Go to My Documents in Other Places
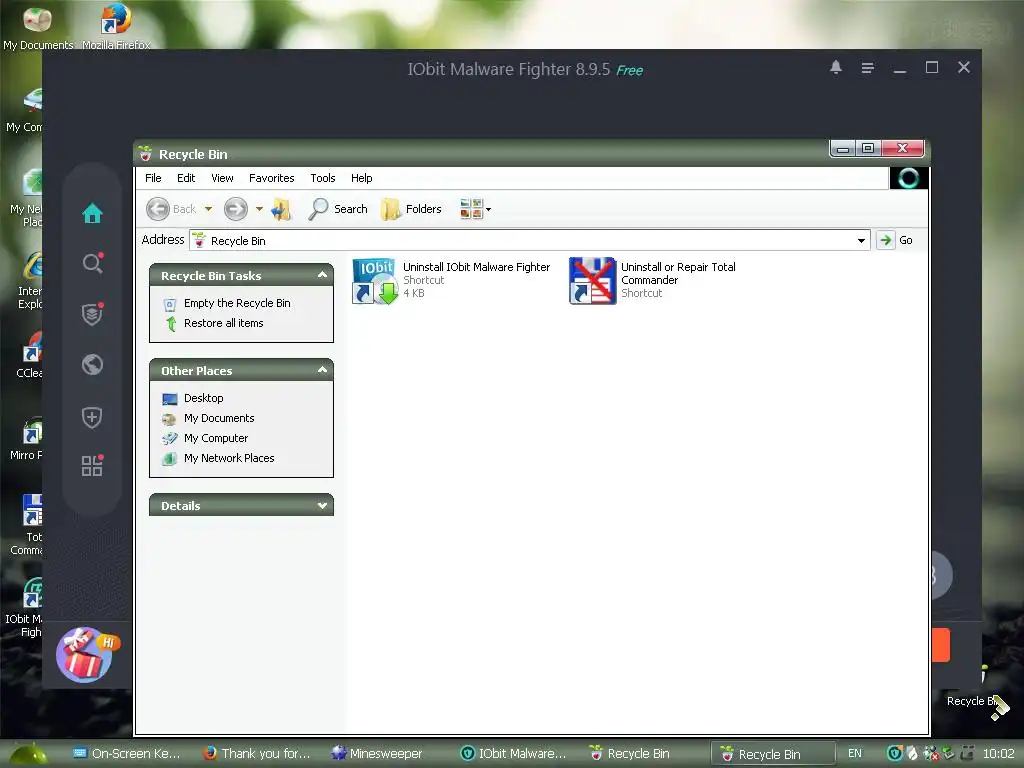 pyautogui.click(x=219, y=418)
